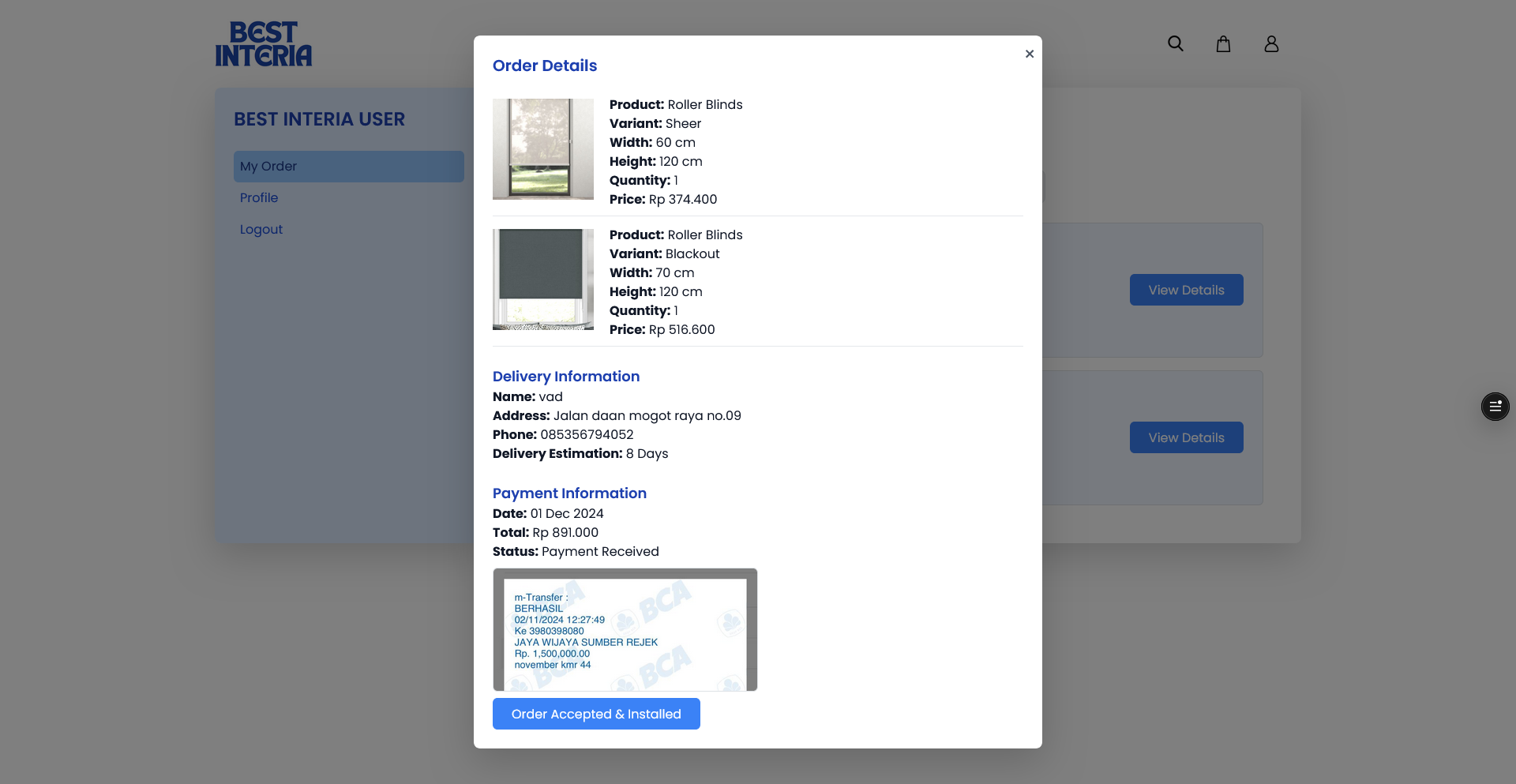Close the Order Details dialog
Screen dimensions: 1516x784
1029,54
